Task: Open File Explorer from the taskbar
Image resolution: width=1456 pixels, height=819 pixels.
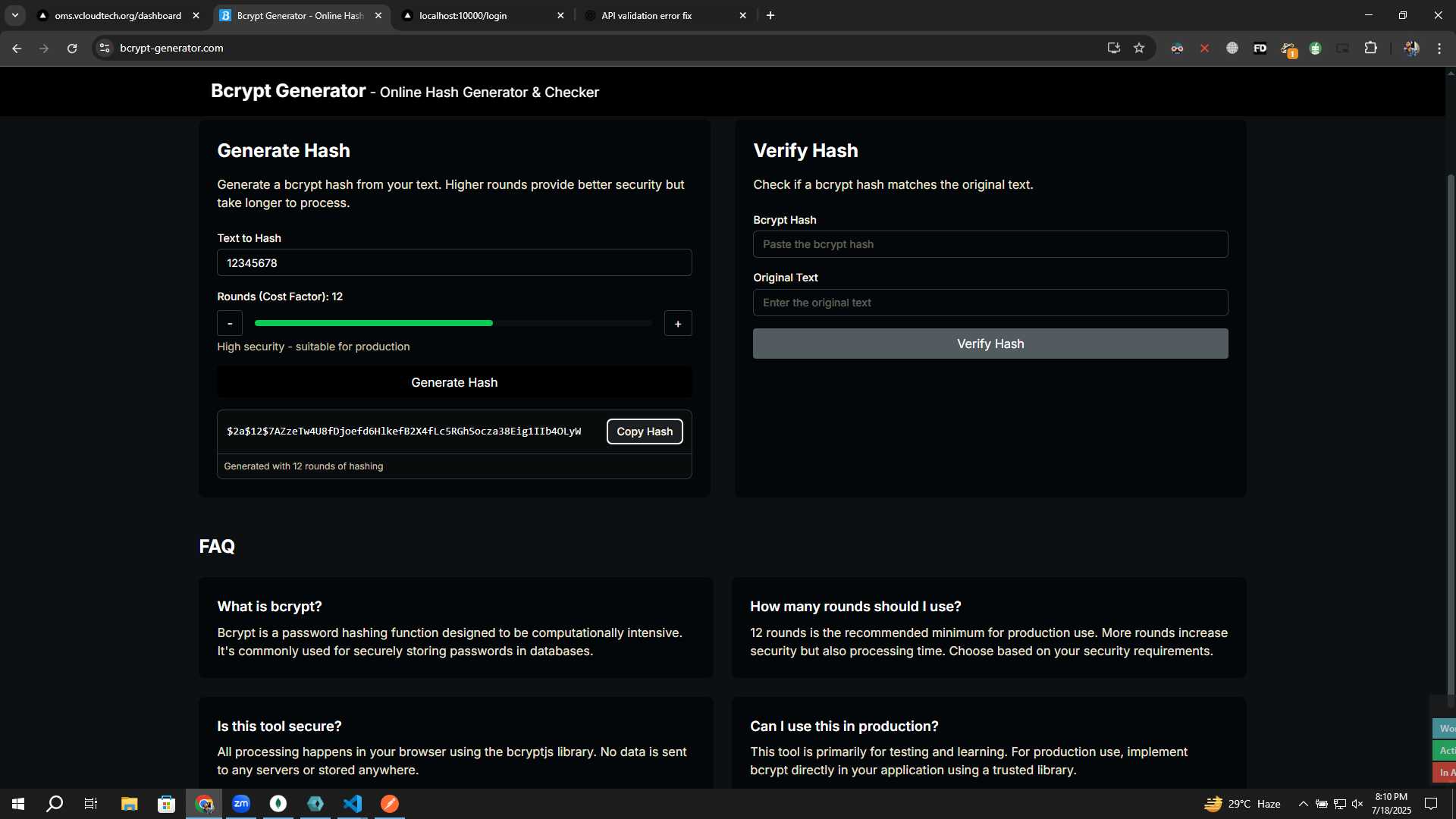Action: 129,804
